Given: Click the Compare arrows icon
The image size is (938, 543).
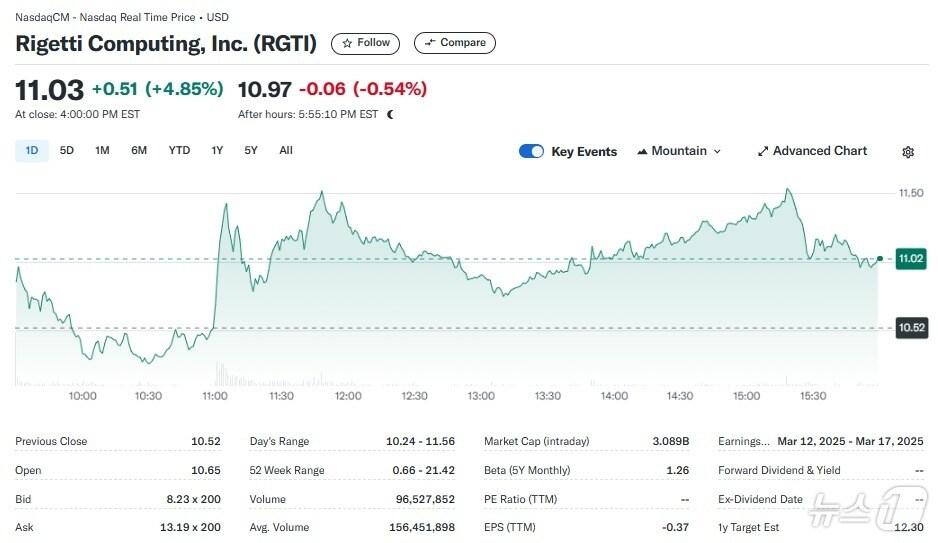Looking at the screenshot, I should point(430,43).
